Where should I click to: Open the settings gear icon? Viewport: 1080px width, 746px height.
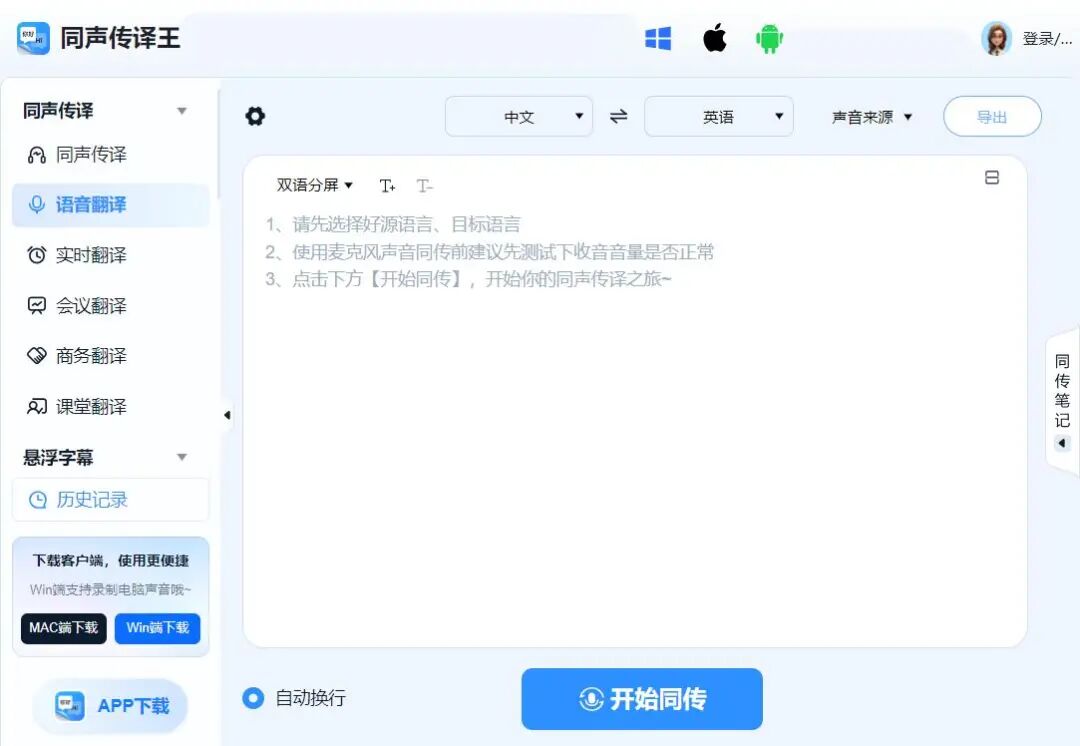tap(255, 116)
